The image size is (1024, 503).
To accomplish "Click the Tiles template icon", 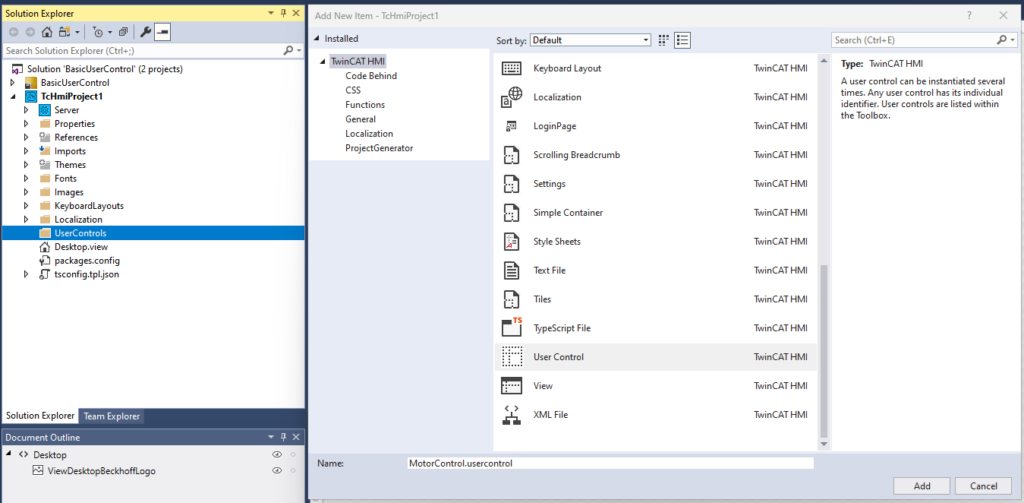I will tap(511, 299).
